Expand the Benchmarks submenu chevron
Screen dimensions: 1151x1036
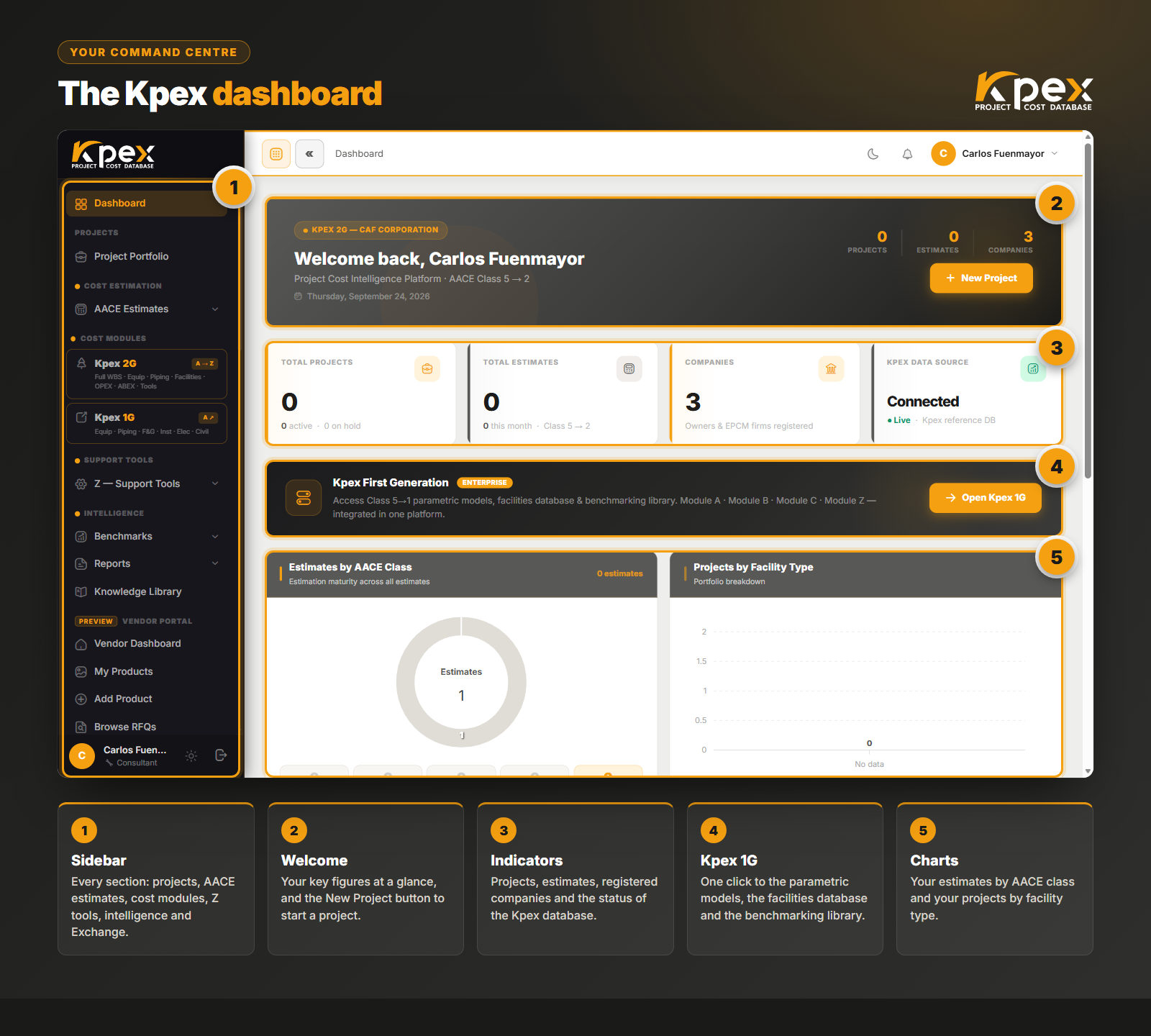(x=215, y=537)
